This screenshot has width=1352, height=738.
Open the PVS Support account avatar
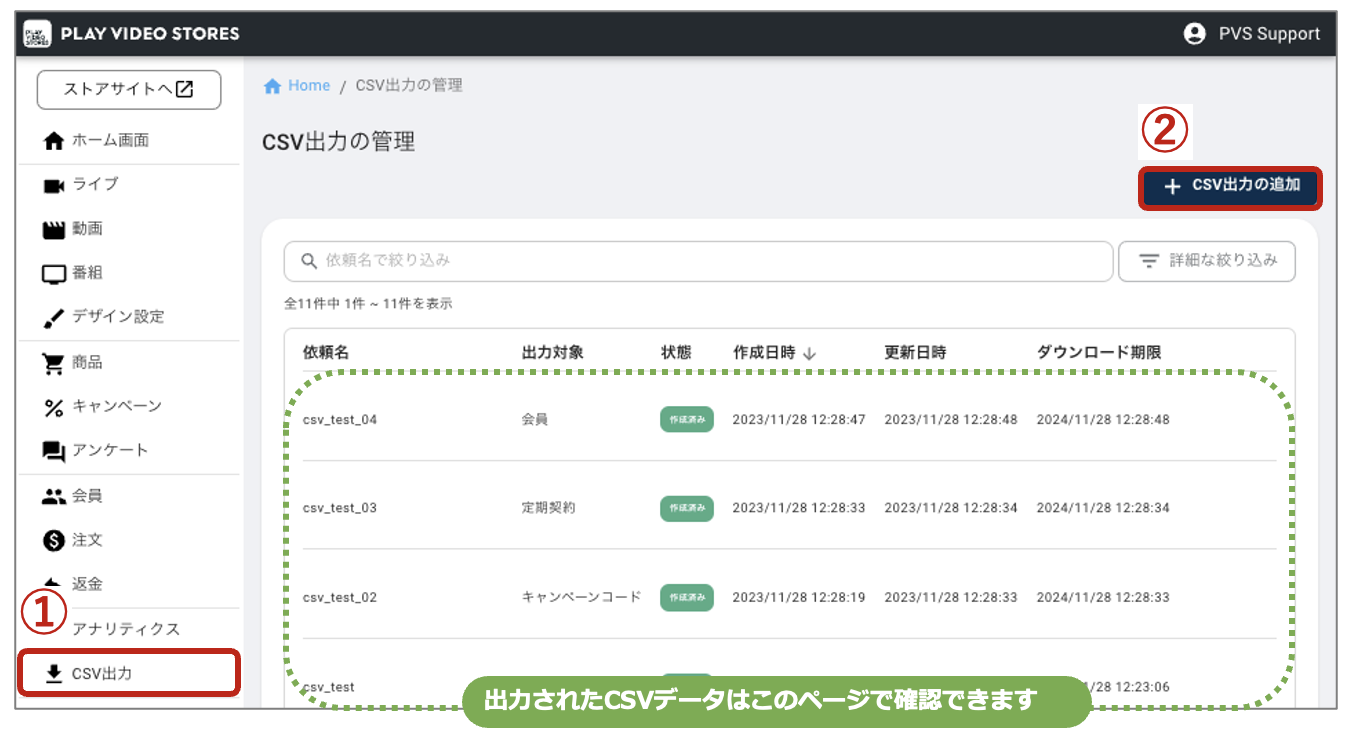1194,34
